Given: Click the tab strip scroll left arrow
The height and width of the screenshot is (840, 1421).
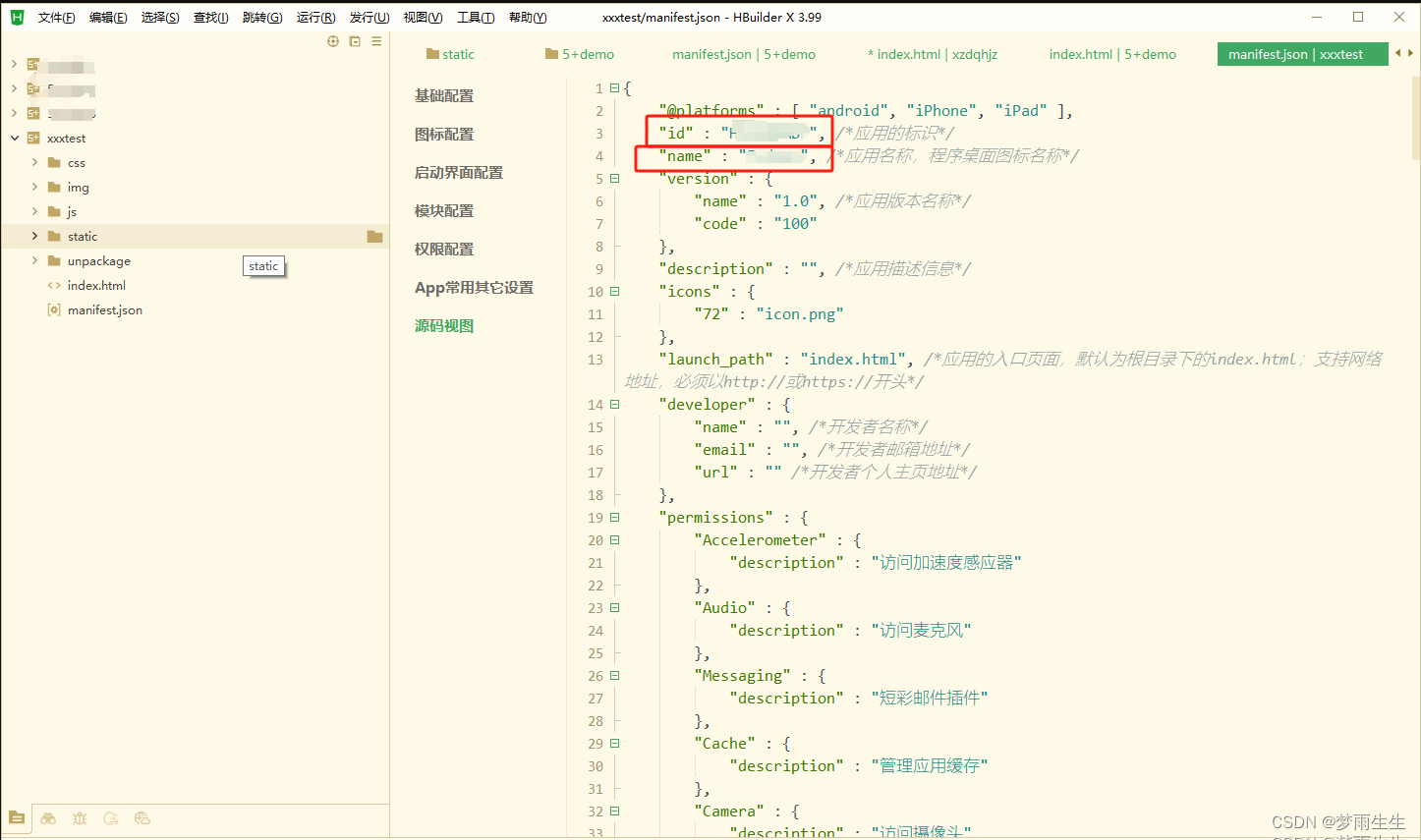Looking at the screenshot, I should pos(1397,53).
